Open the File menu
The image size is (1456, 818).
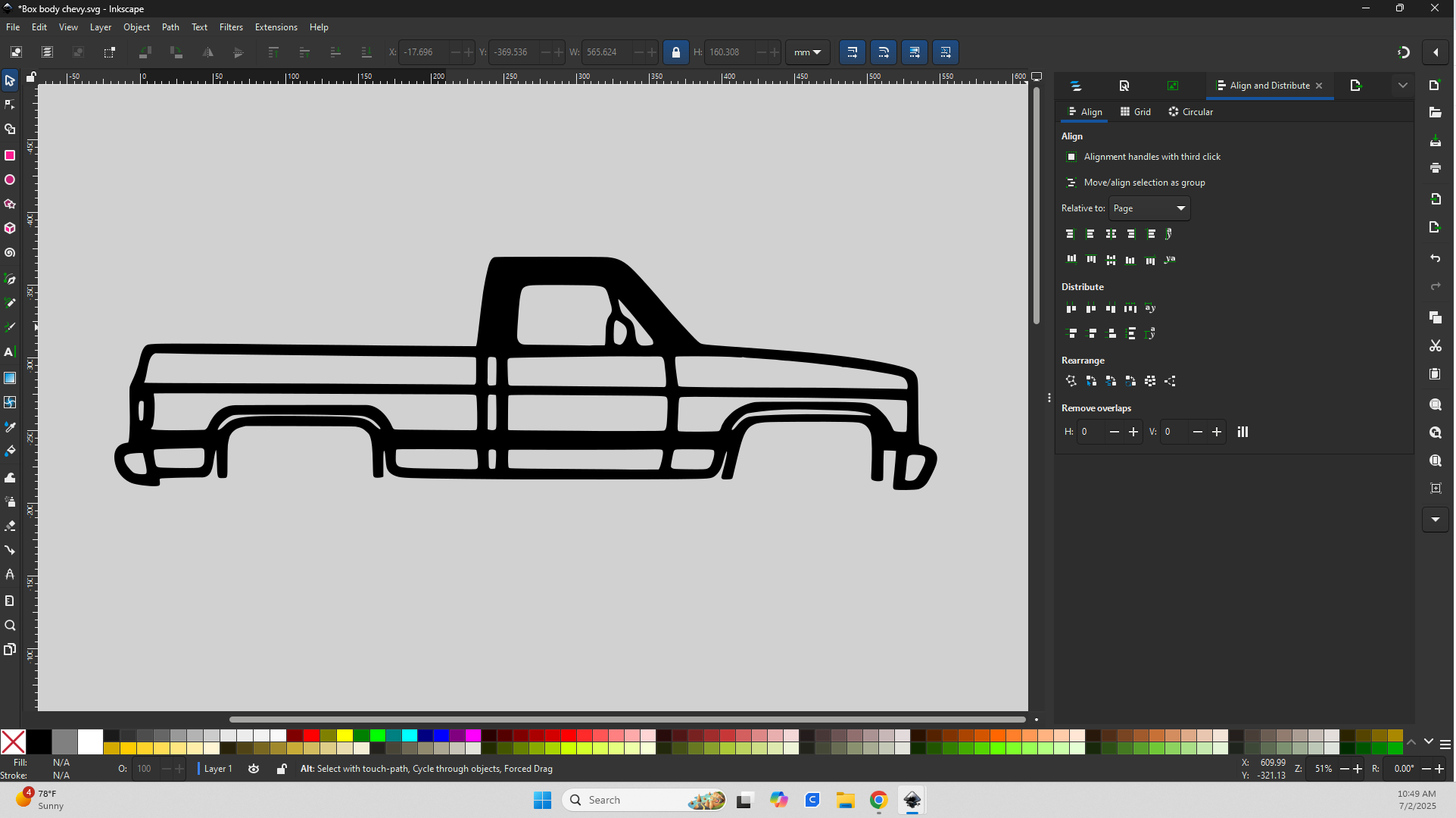[13, 27]
